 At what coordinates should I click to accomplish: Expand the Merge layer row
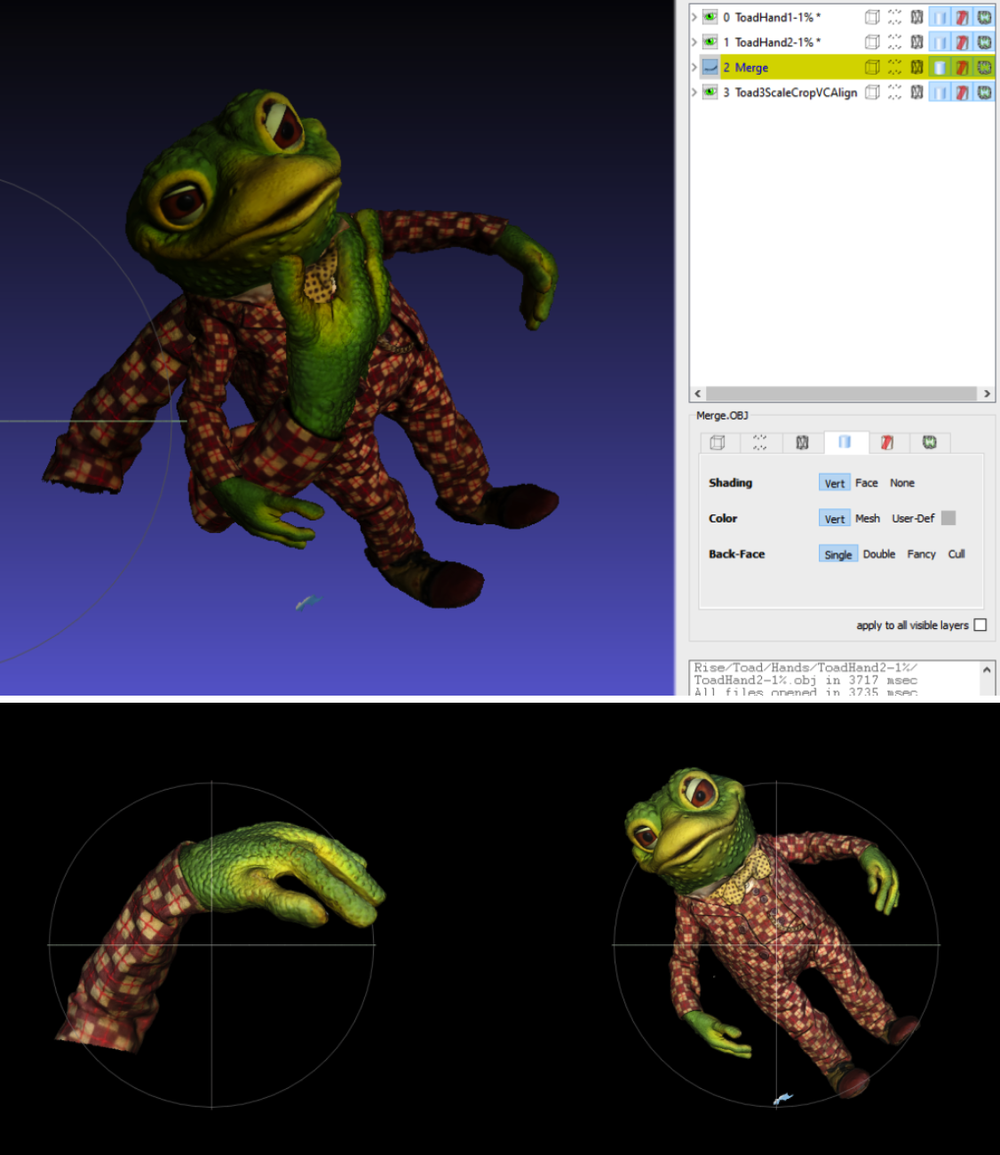pyautogui.click(x=694, y=67)
